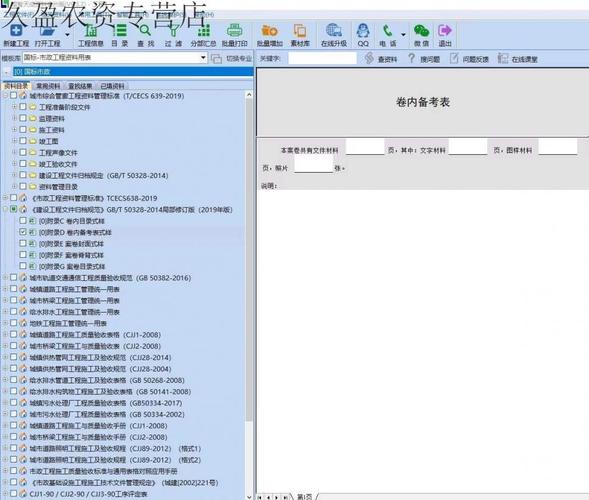Click the 新建工程 new project icon
Viewport: 589px width, 500px height.
click(x=16, y=31)
